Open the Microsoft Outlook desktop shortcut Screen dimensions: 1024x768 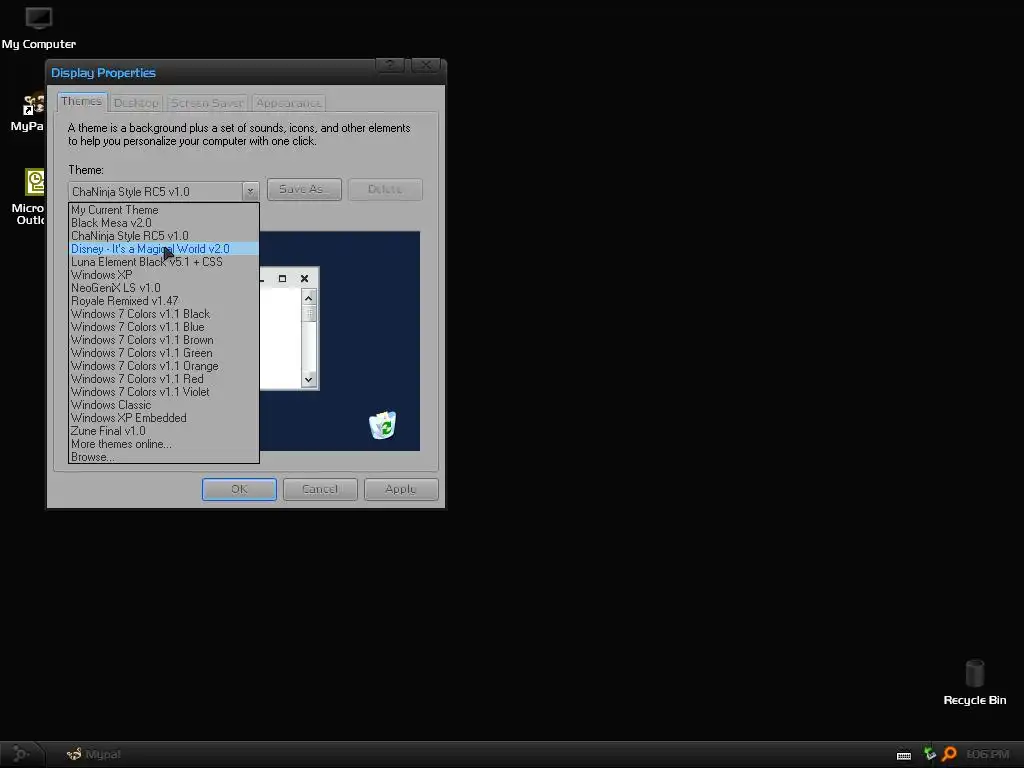click(x=29, y=197)
